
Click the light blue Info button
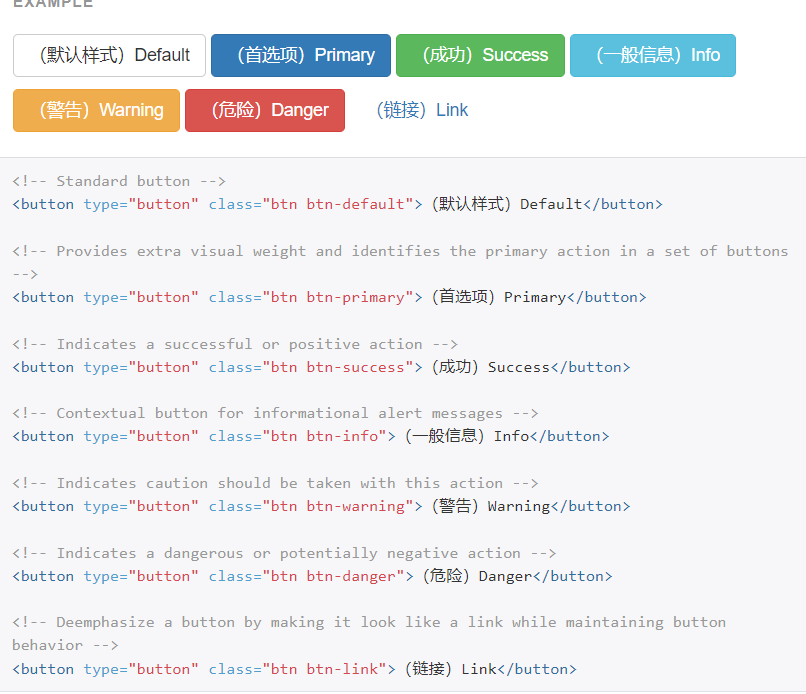pos(653,56)
